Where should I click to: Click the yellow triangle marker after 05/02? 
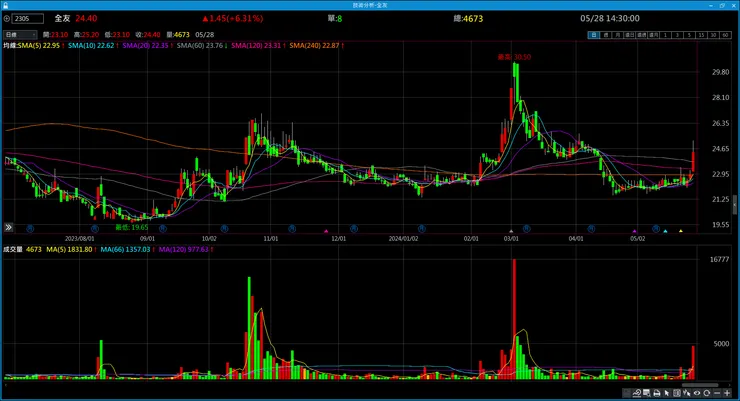tap(681, 231)
